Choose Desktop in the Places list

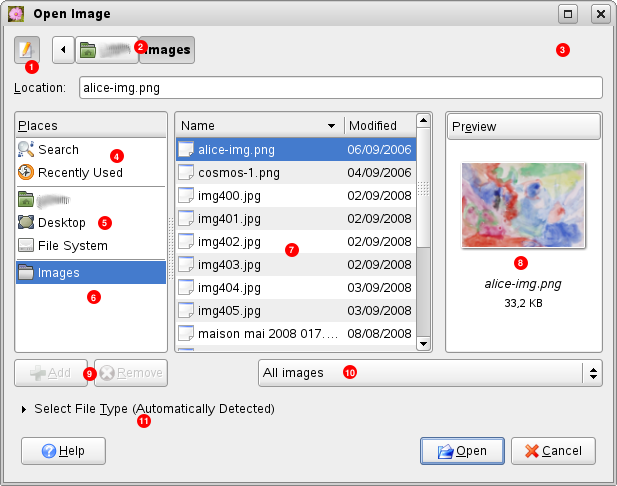[x=91, y=222]
